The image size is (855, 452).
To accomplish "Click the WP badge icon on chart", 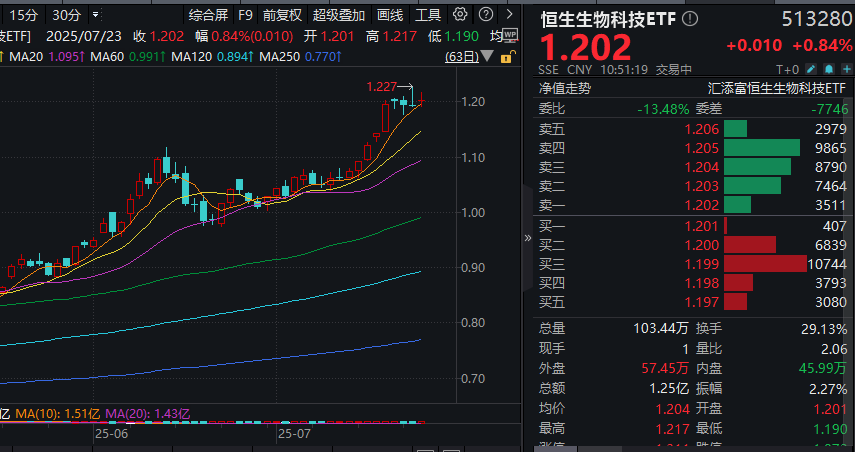I will pos(510,35).
